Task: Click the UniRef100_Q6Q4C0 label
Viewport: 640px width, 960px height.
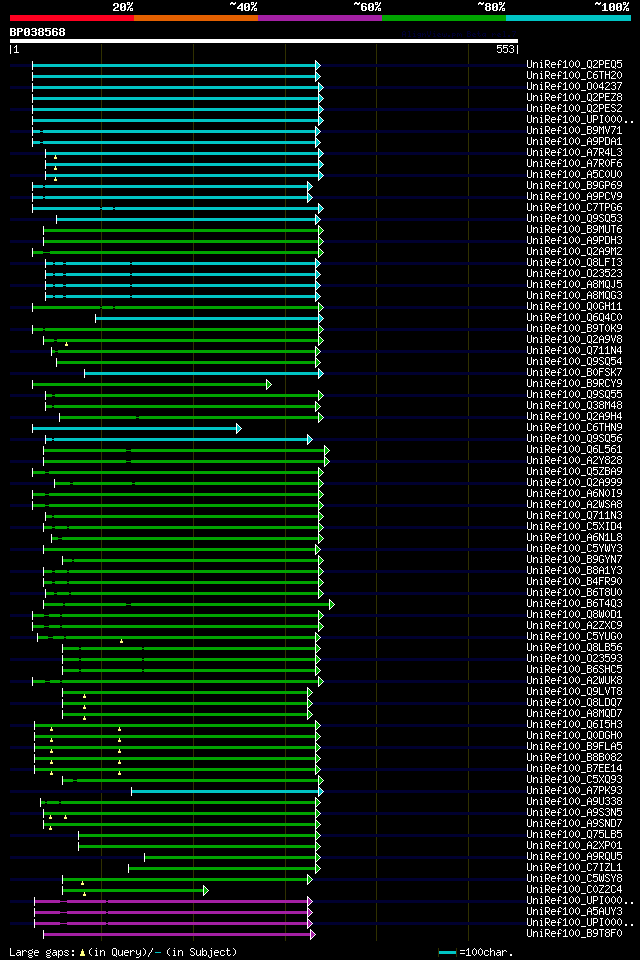Action: (574, 318)
